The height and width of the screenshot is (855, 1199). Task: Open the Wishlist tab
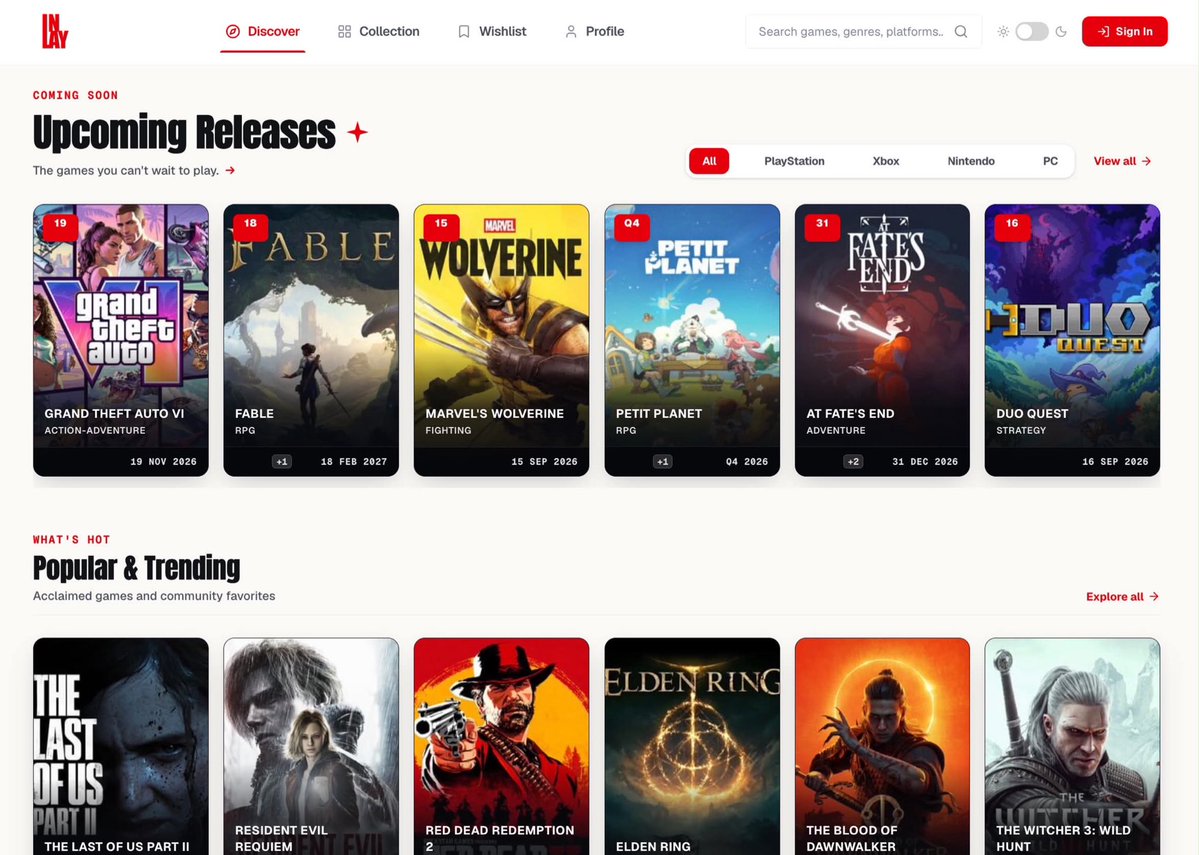pyautogui.click(x=492, y=31)
